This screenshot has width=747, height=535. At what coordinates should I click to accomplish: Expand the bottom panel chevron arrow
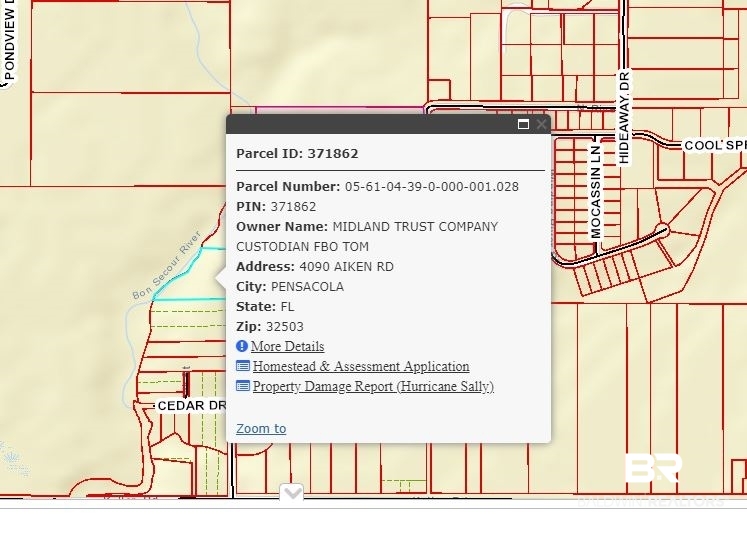click(292, 493)
